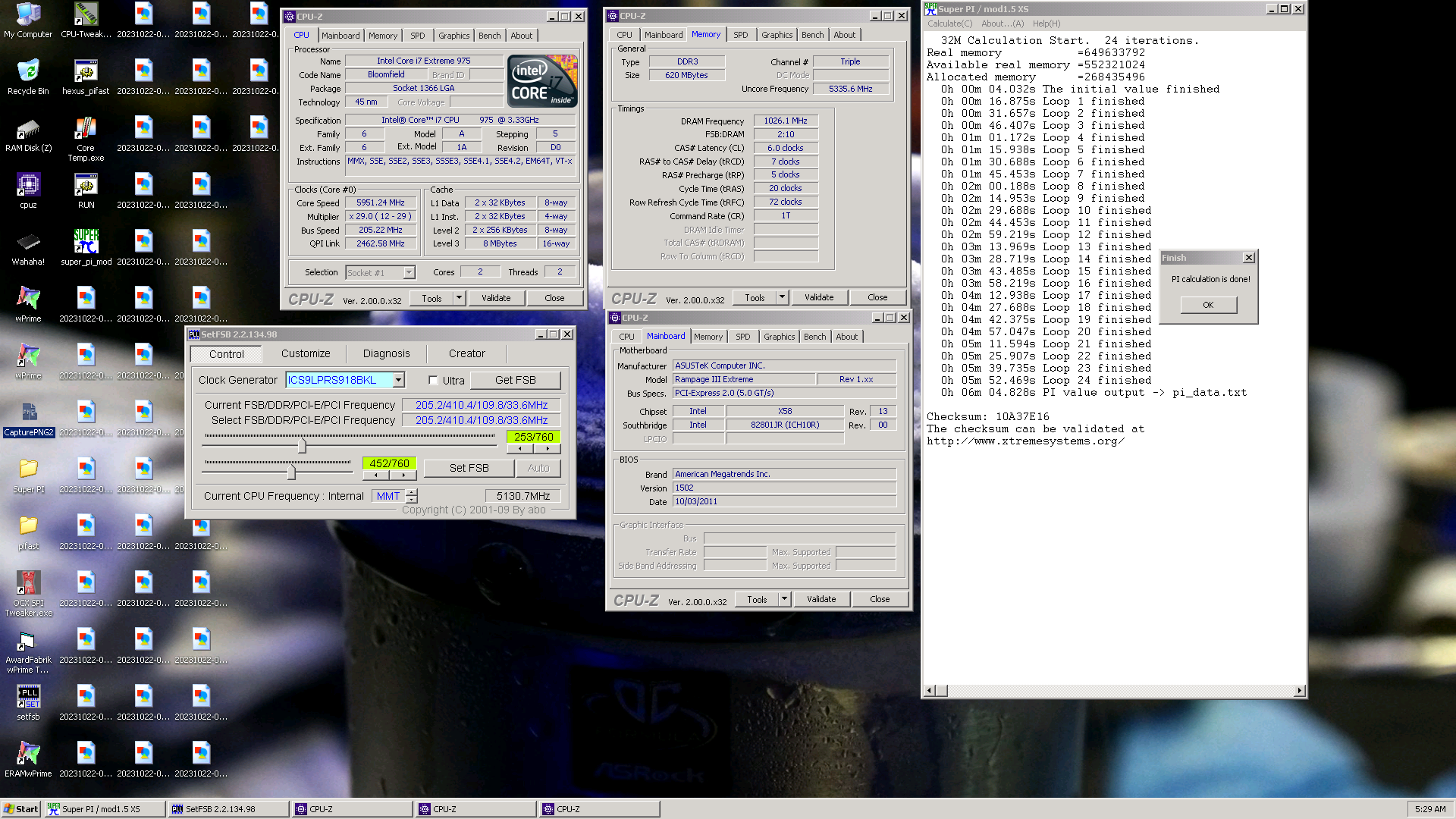Switch to SetFSB 2.2.134.98 taskbar button
Screen dimensions: 1456x819
[x=228, y=809]
